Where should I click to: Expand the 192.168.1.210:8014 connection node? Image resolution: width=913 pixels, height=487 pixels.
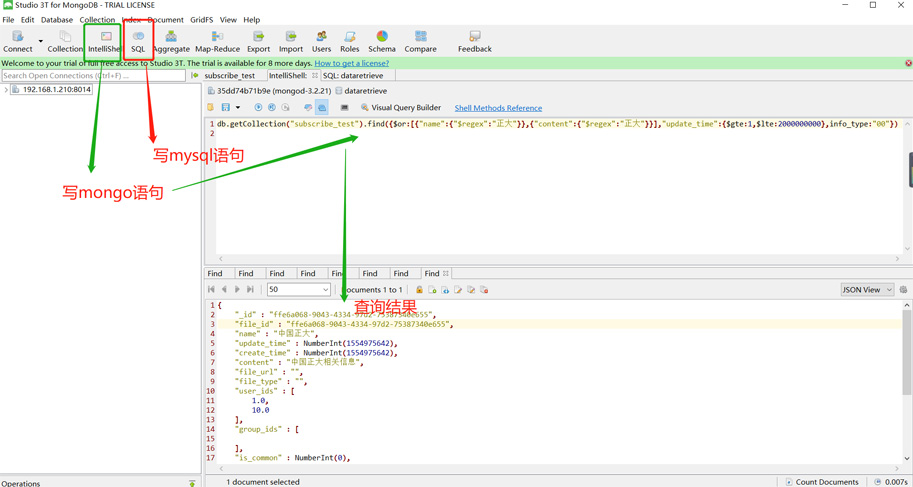coord(6,90)
